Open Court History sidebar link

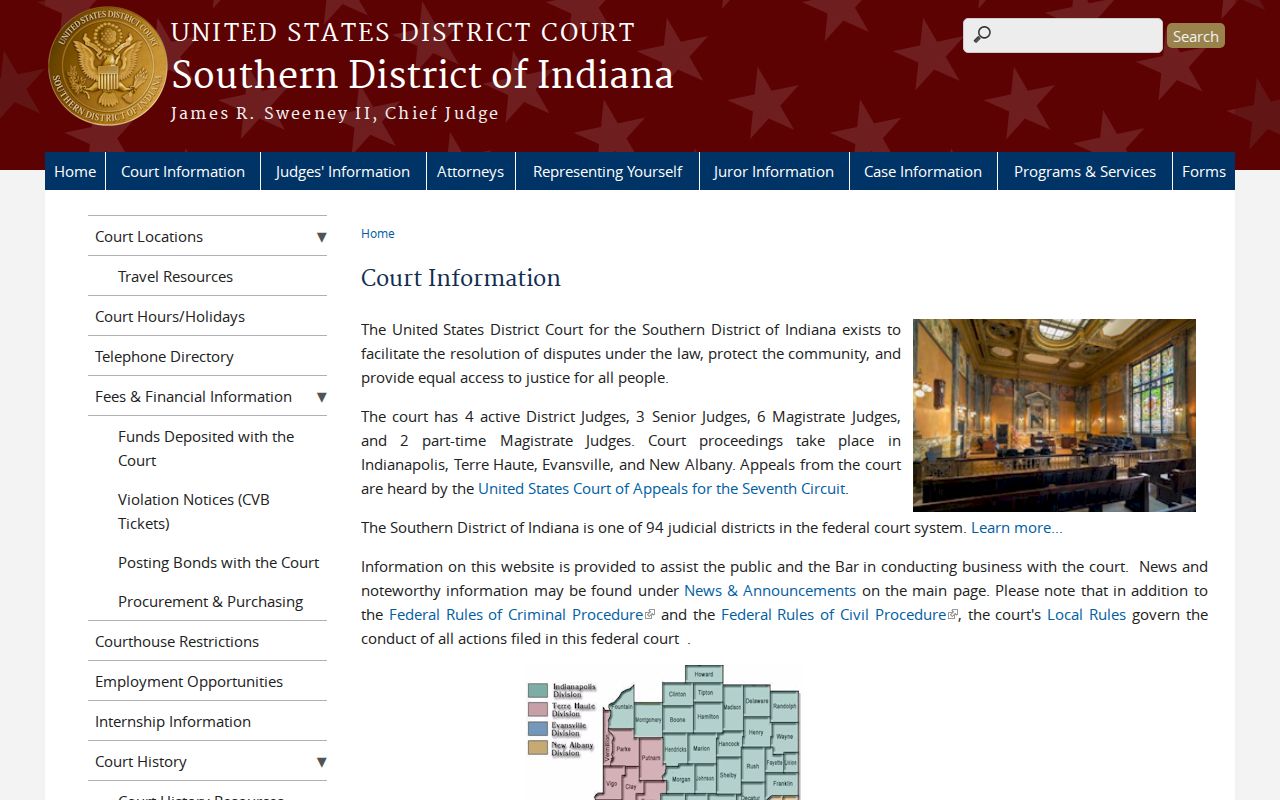point(141,761)
